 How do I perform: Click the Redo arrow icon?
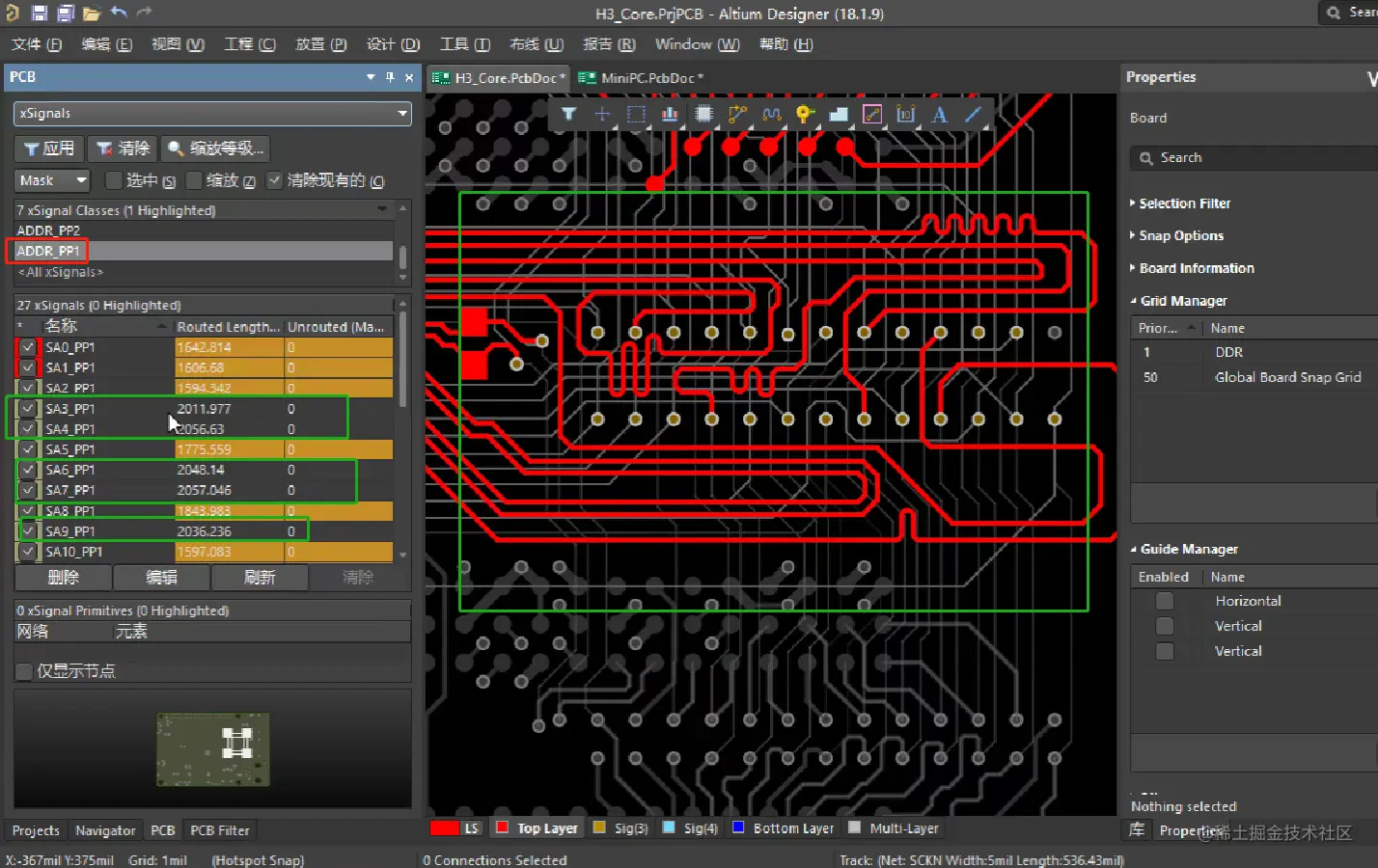pos(144,13)
